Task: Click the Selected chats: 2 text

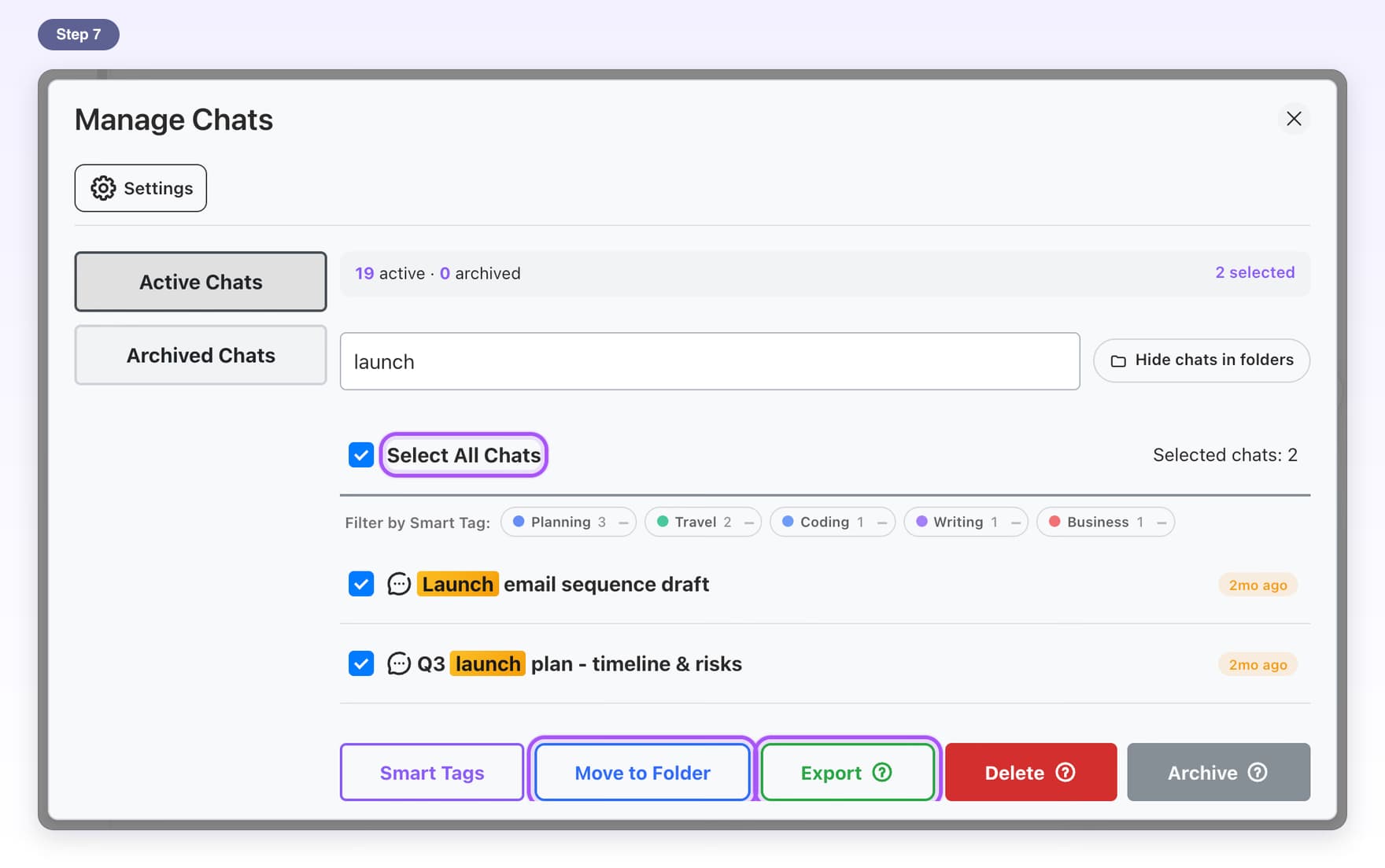Action: [x=1225, y=455]
